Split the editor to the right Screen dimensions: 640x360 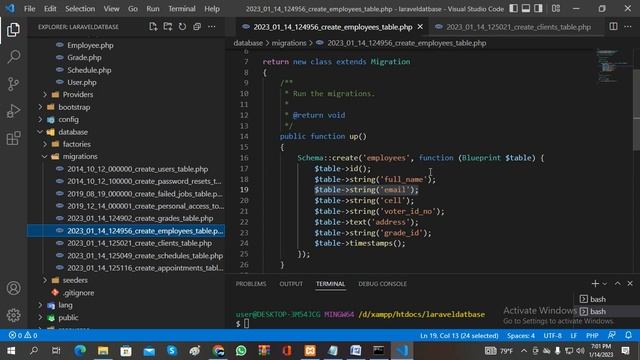click(x=613, y=27)
